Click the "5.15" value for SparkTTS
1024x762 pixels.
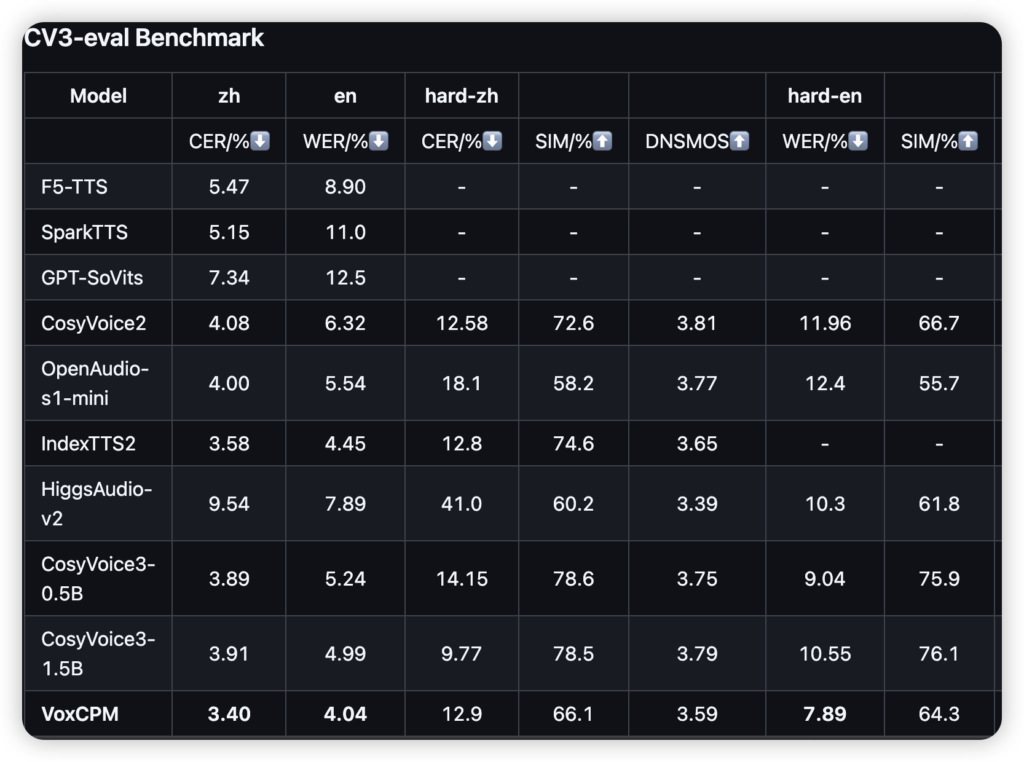coord(229,232)
